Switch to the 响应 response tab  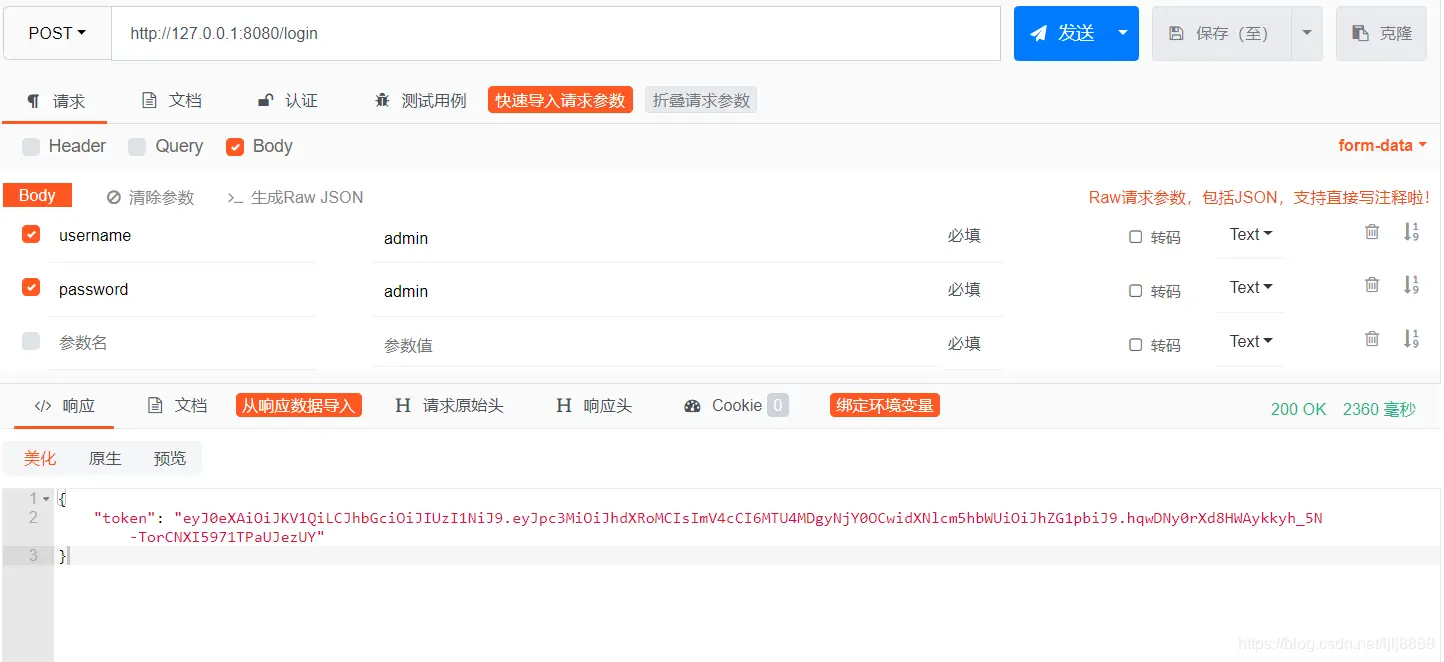65,406
